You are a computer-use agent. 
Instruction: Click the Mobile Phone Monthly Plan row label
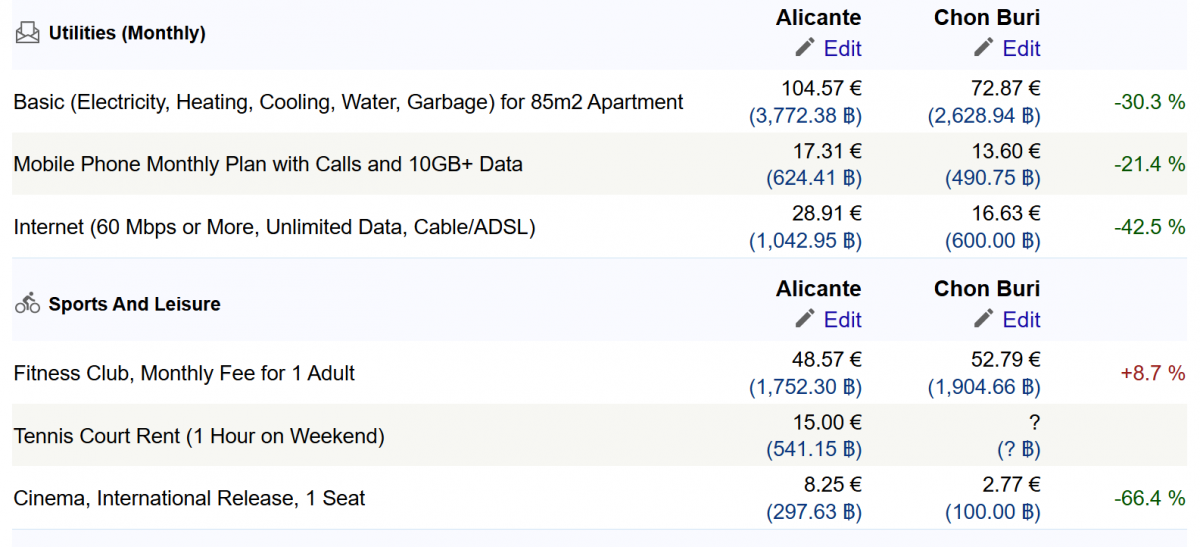coord(268,164)
